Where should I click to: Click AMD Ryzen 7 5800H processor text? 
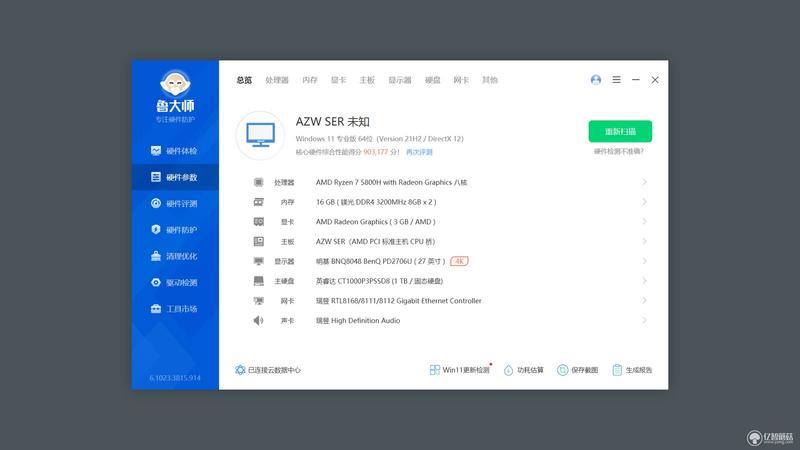click(391, 182)
